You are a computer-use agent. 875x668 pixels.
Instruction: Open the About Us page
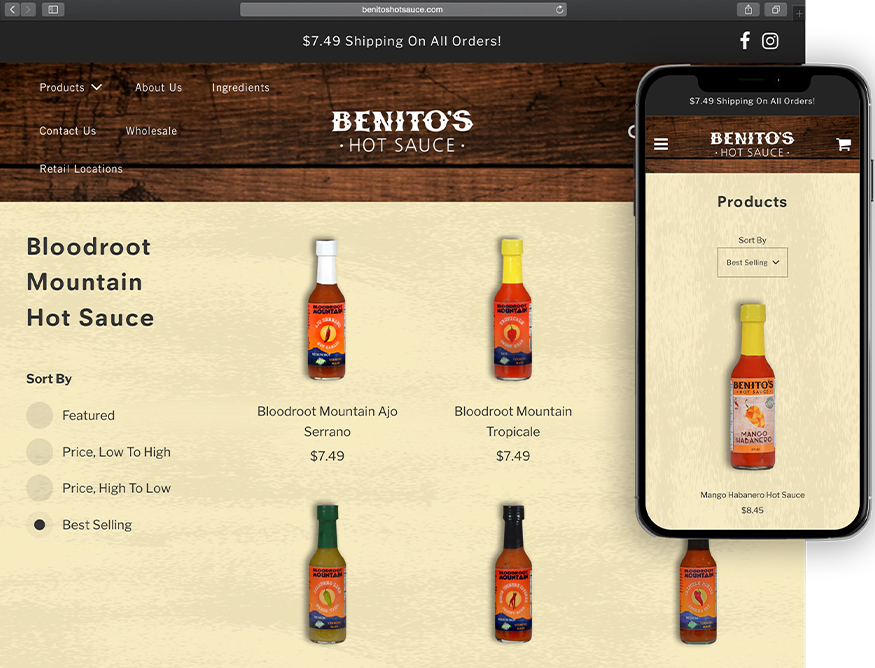tap(158, 88)
